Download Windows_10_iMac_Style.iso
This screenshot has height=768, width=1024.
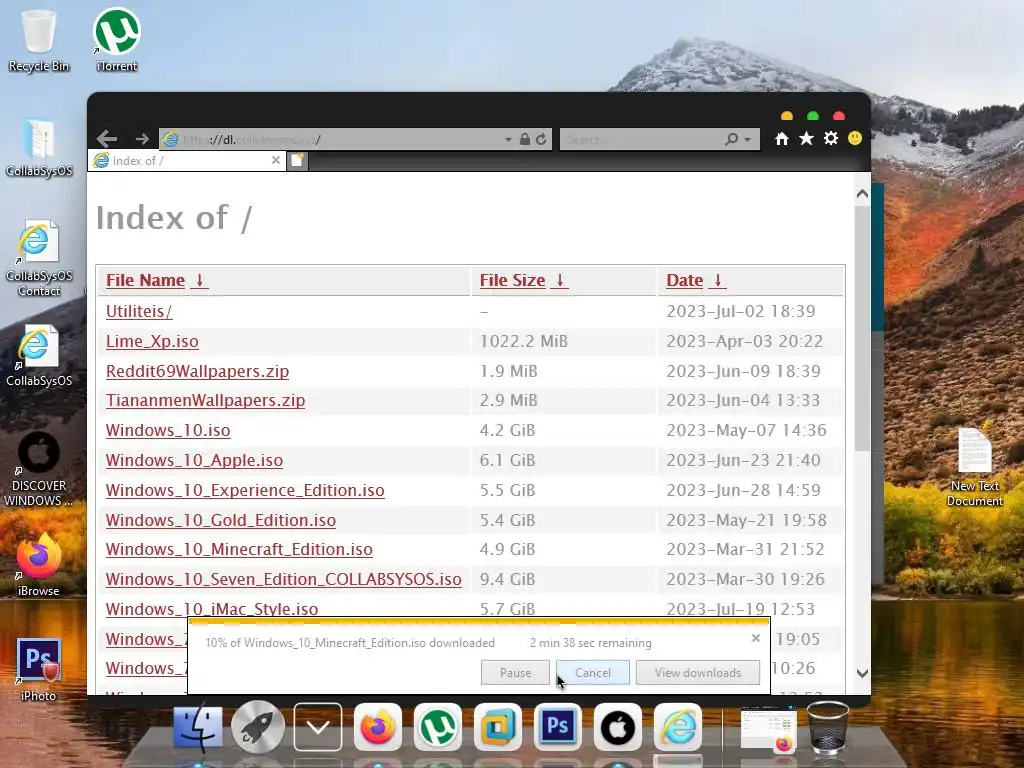pos(212,609)
